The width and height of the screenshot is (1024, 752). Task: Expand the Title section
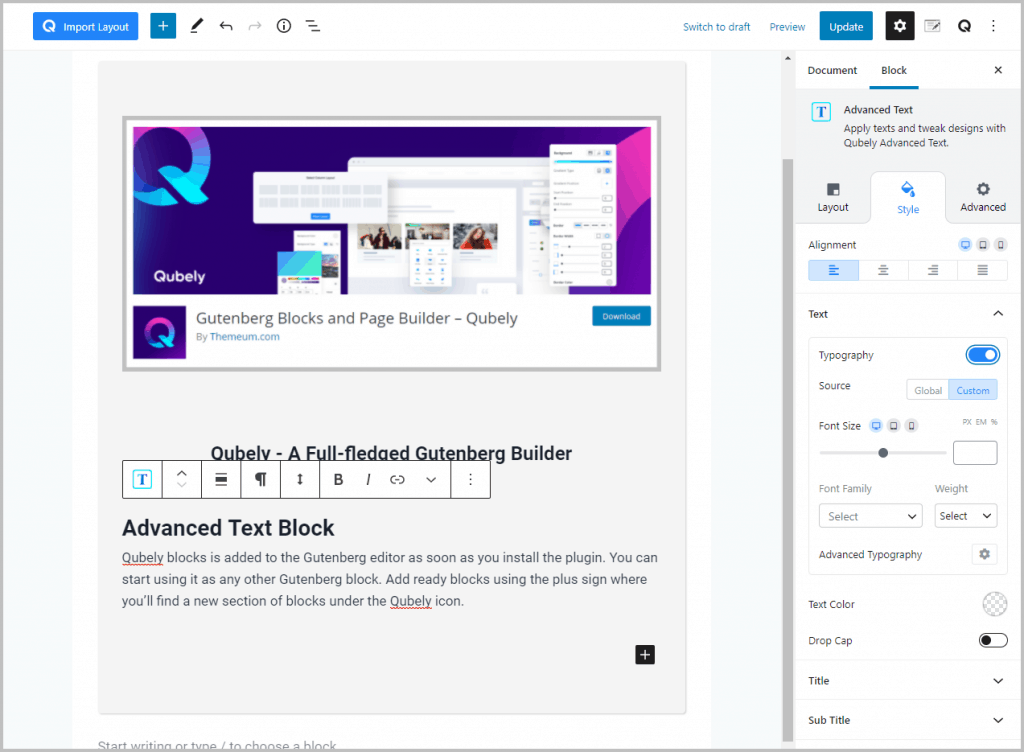pyautogui.click(x=907, y=681)
